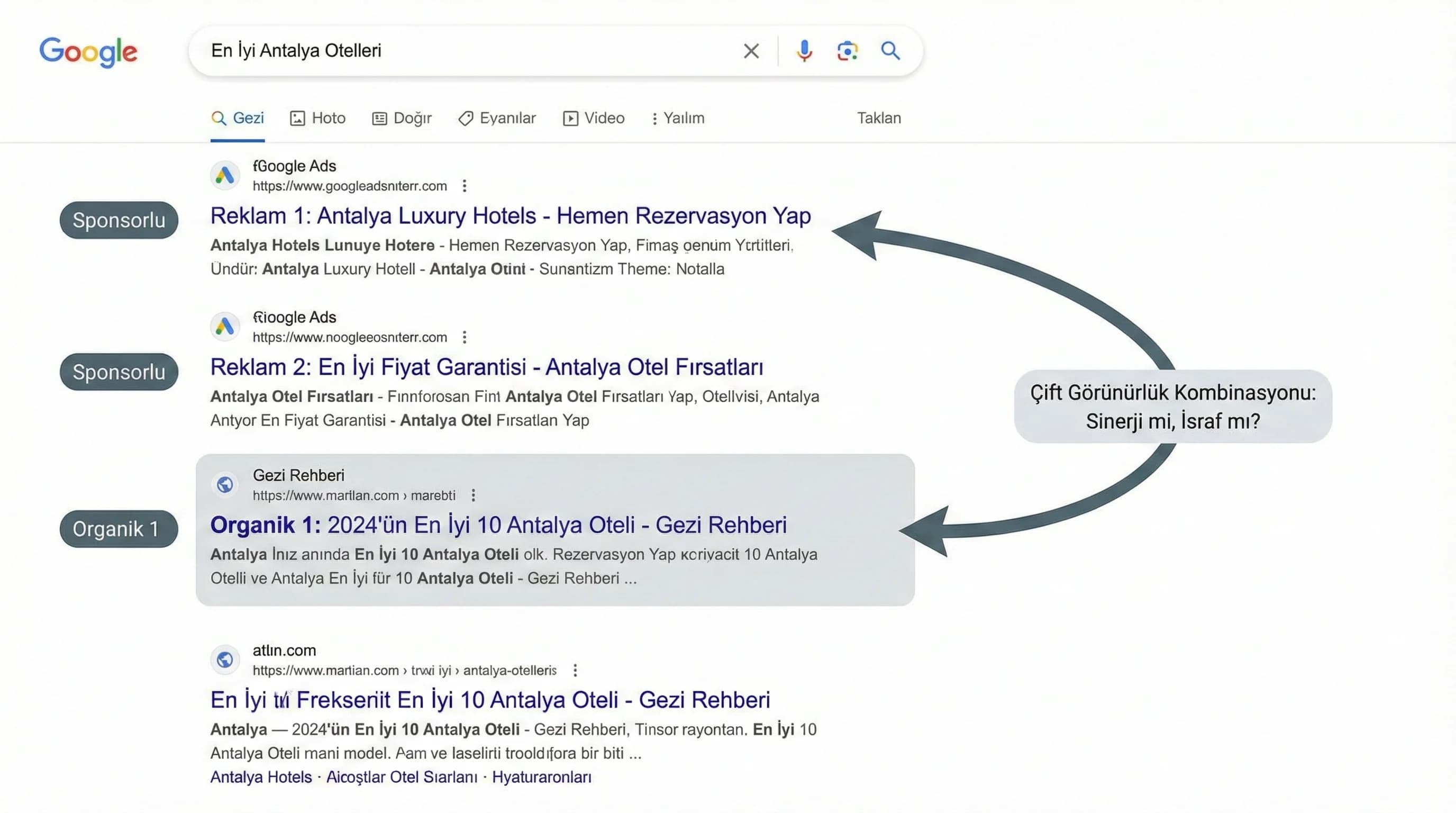
Task: Start voice search with microphone icon
Action: 804,51
